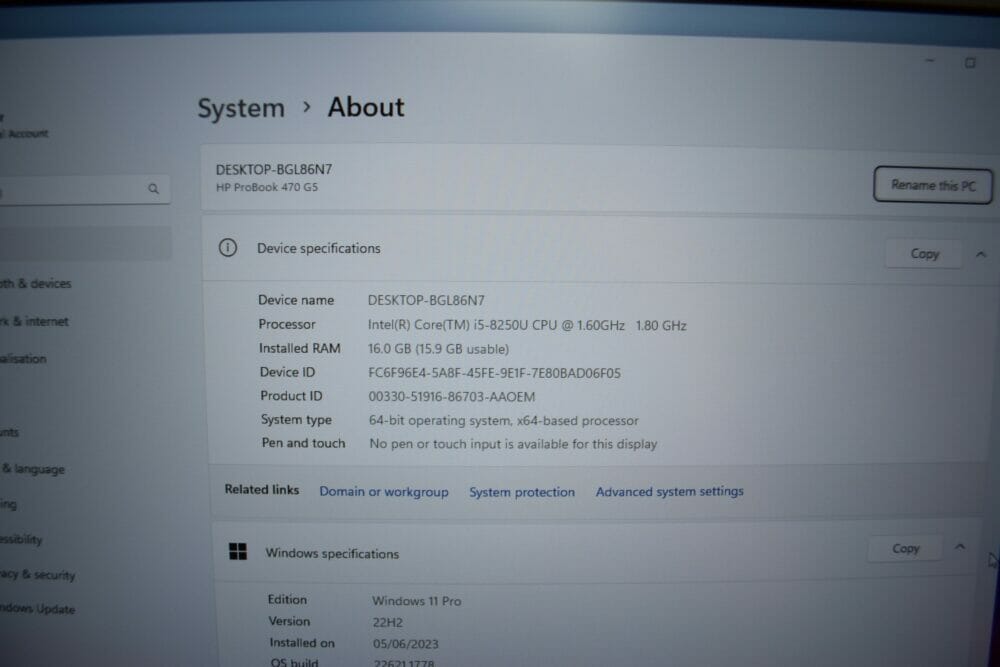Screen dimensions: 1000x667
Task: Open Windows Update settings
Action: coord(37,609)
